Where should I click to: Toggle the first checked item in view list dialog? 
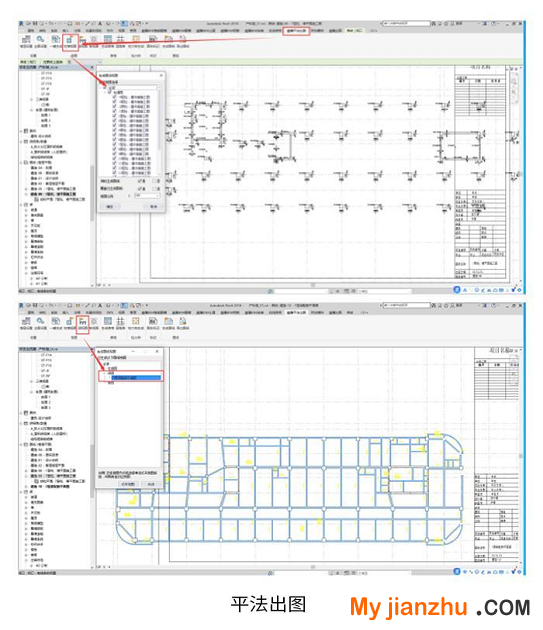click(115, 97)
